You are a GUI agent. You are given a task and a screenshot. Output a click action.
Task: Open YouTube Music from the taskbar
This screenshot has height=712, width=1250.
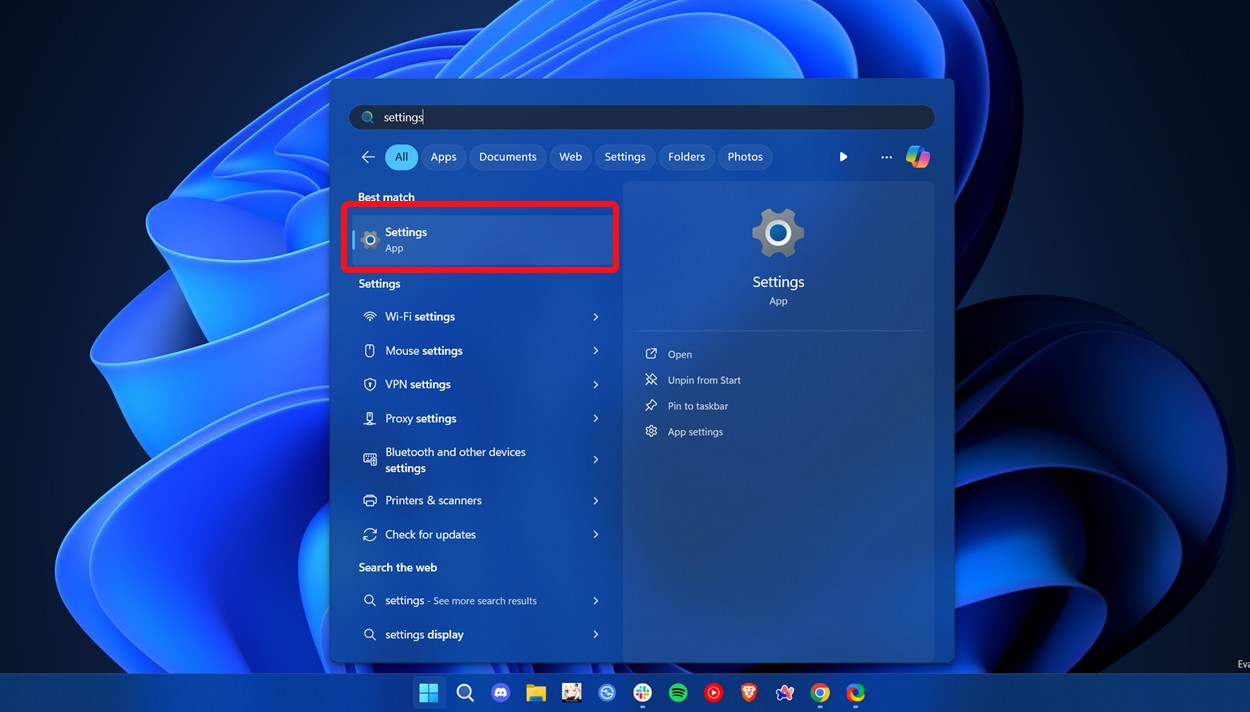coord(713,693)
